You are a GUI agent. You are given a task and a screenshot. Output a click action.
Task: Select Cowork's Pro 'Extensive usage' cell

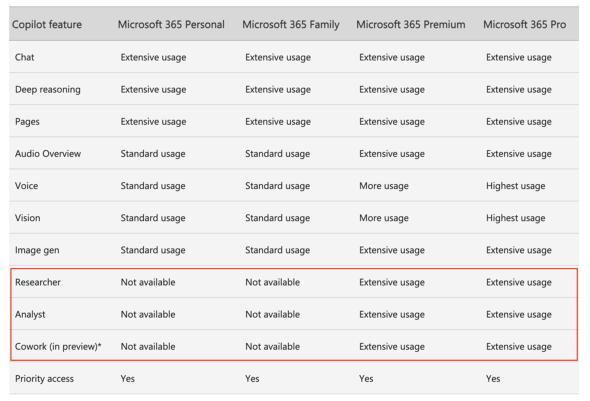[x=519, y=346]
